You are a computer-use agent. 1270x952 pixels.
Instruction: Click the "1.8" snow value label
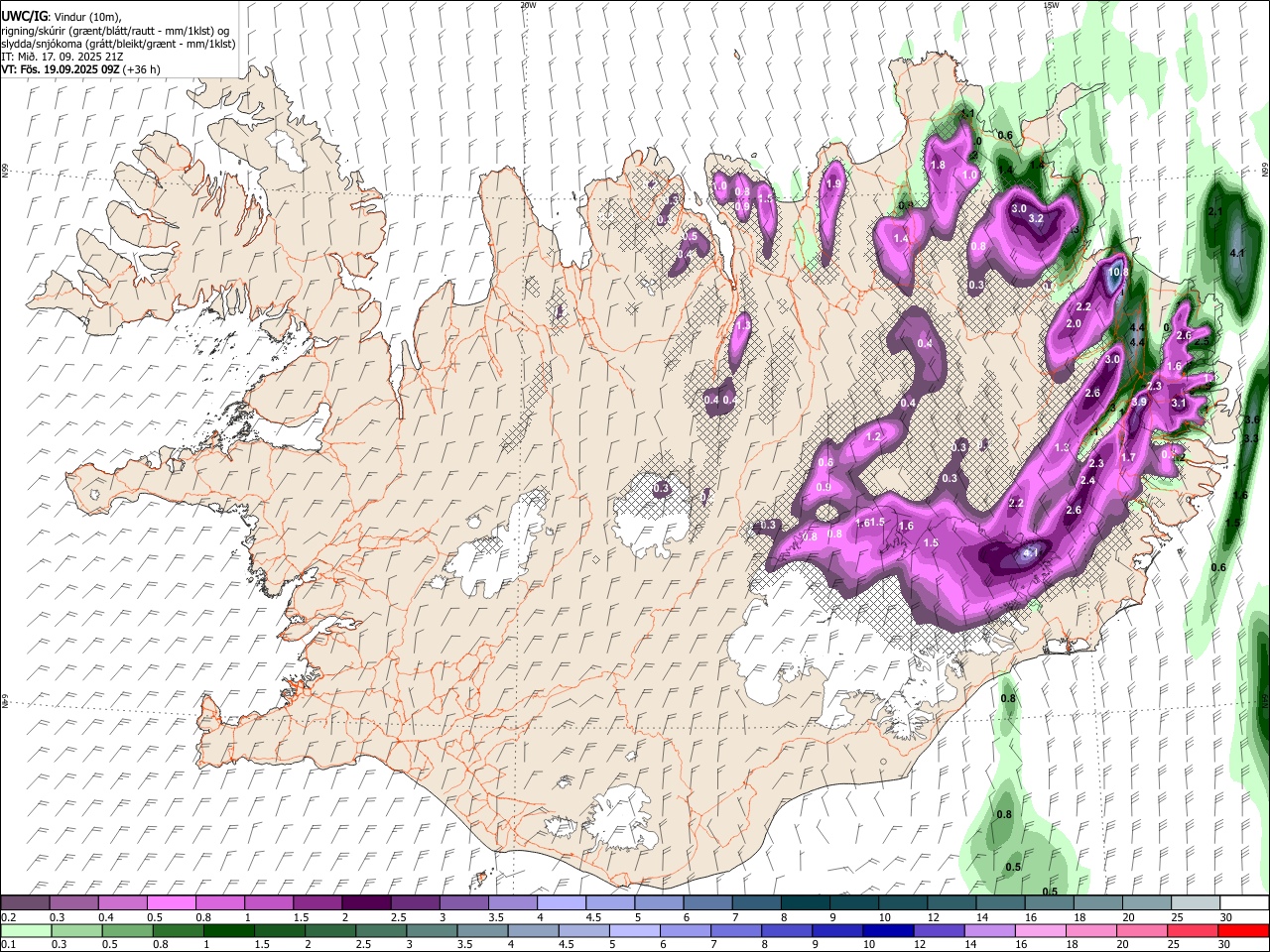937,165
